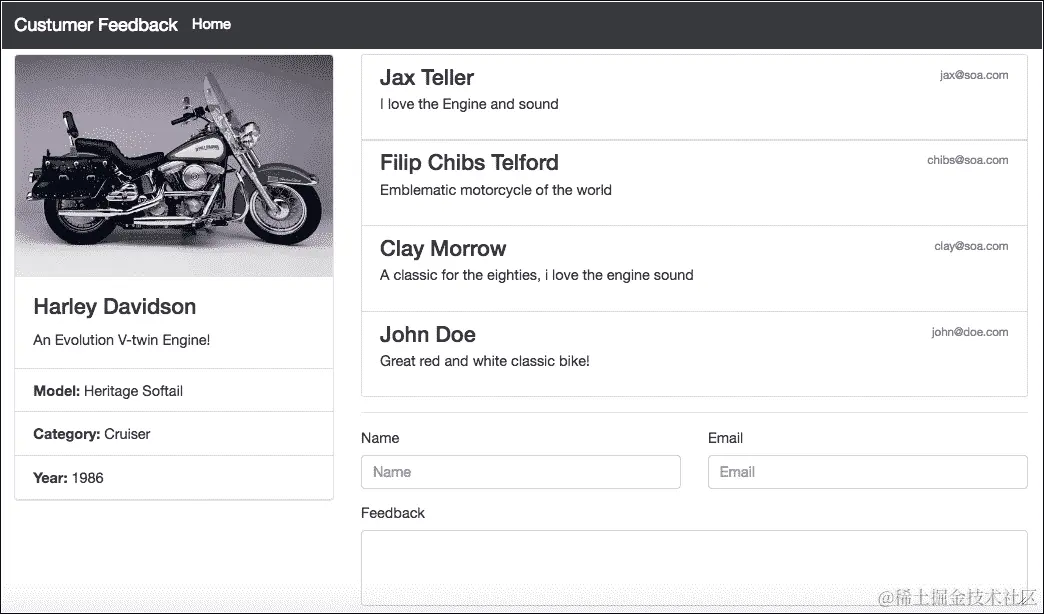
Task: Click 'I love the Engine and sound' comment
Action: pos(469,104)
